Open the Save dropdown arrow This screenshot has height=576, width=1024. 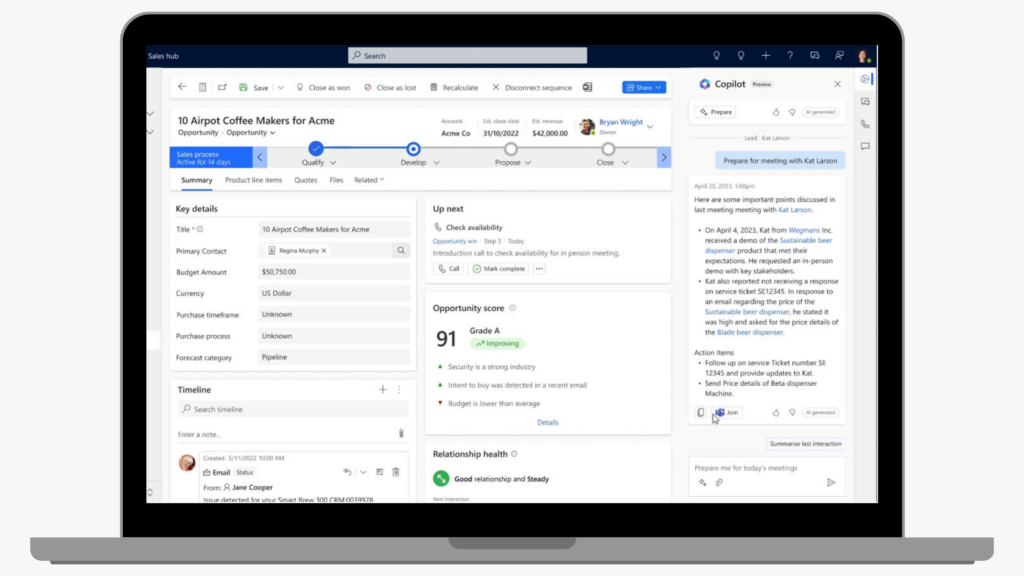pyautogui.click(x=281, y=88)
